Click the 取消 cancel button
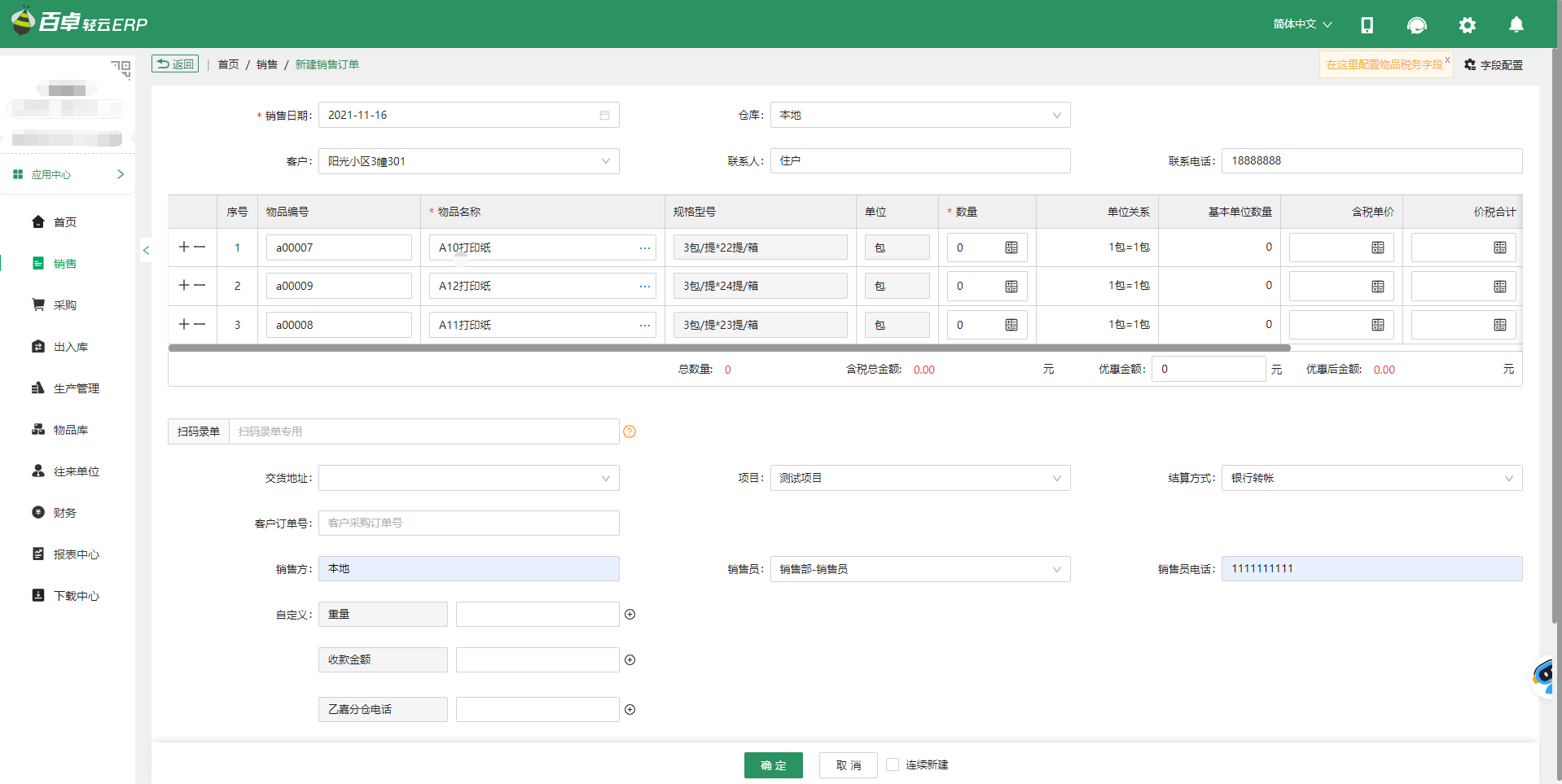 tap(849, 765)
